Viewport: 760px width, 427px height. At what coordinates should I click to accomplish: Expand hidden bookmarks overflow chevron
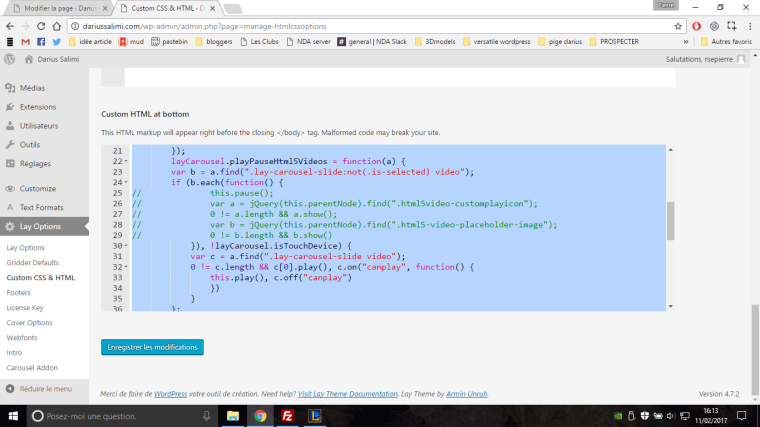click(685, 42)
